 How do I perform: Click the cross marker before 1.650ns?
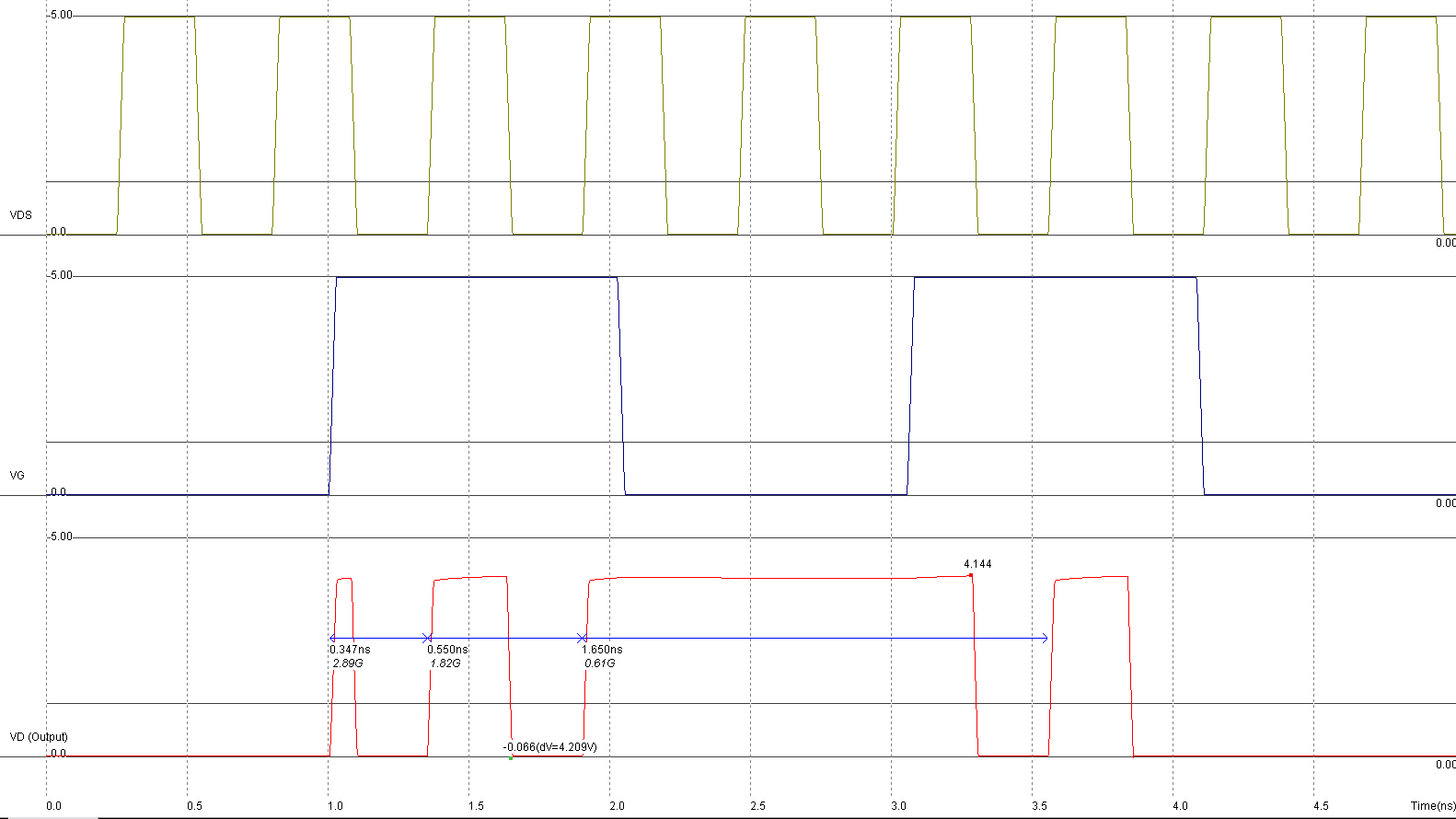click(581, 638)
